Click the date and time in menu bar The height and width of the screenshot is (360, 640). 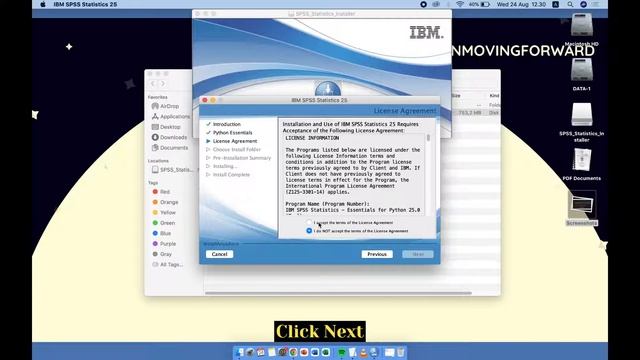tap(521, 4)
